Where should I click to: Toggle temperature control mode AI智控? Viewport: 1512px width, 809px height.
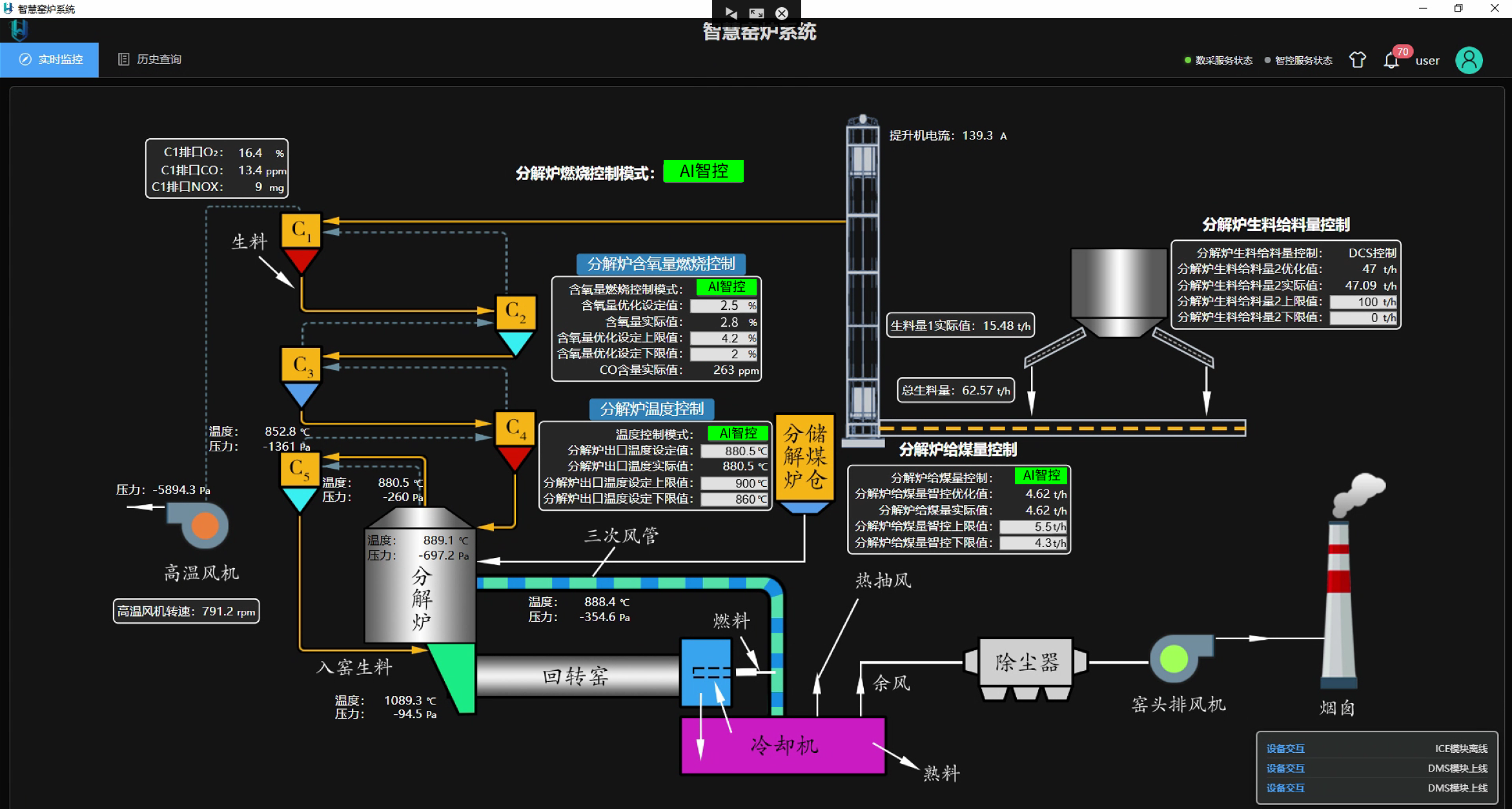738,433
